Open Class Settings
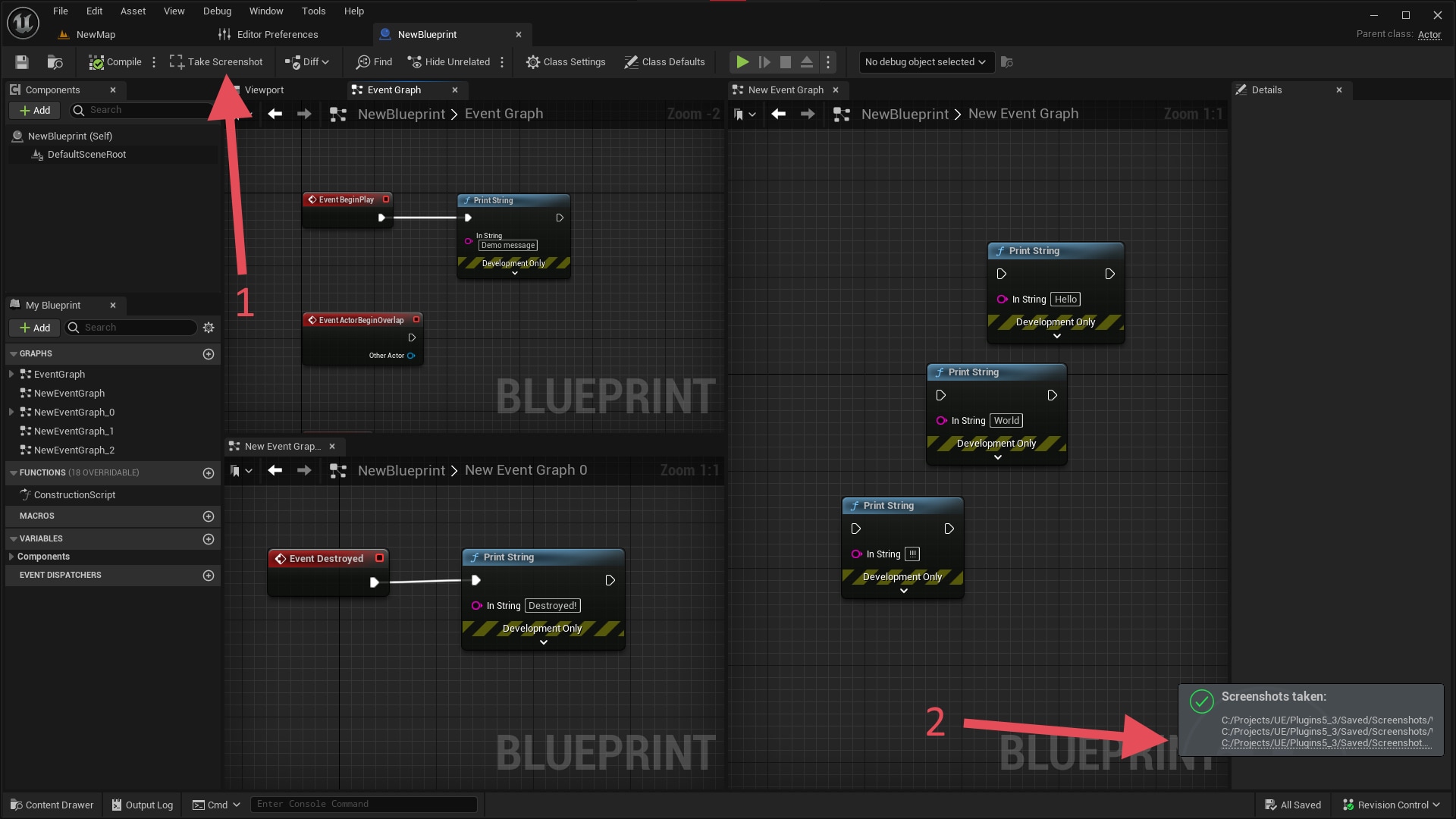1456x819 pixels. point(566,61)
